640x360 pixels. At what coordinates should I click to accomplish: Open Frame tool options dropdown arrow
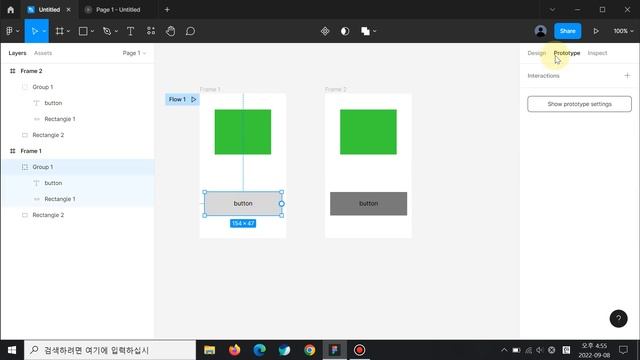pos(68,31)
